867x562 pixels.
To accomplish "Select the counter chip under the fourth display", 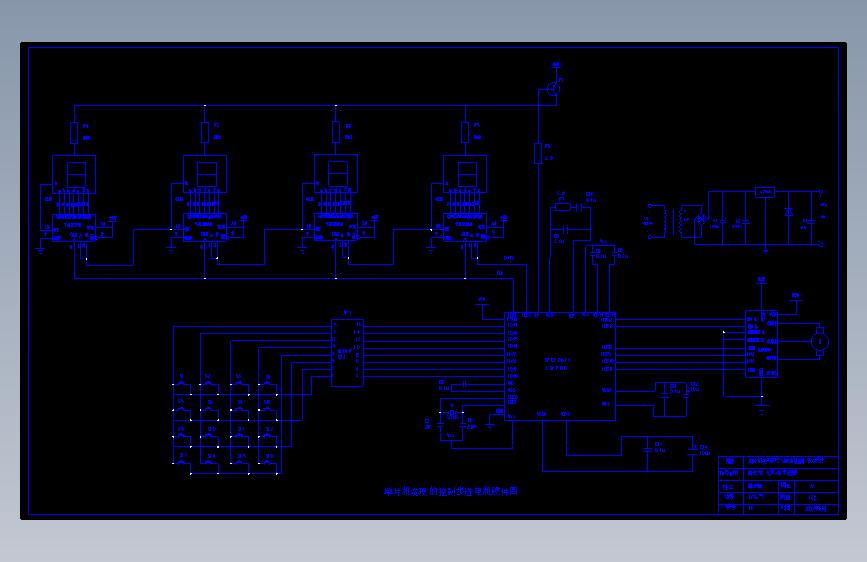I will [x=465, y=228].
